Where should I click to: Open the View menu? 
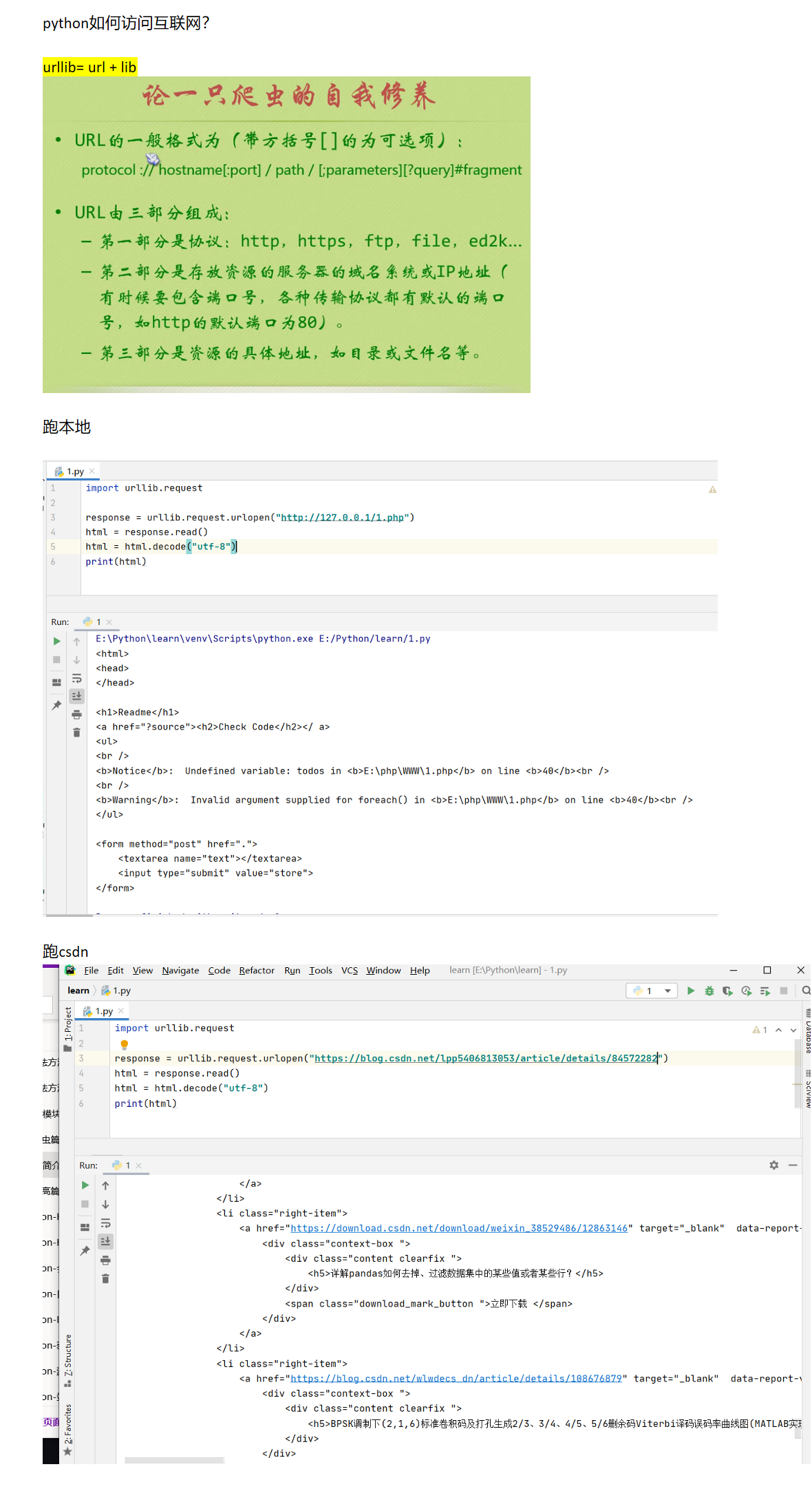(142, 970)
